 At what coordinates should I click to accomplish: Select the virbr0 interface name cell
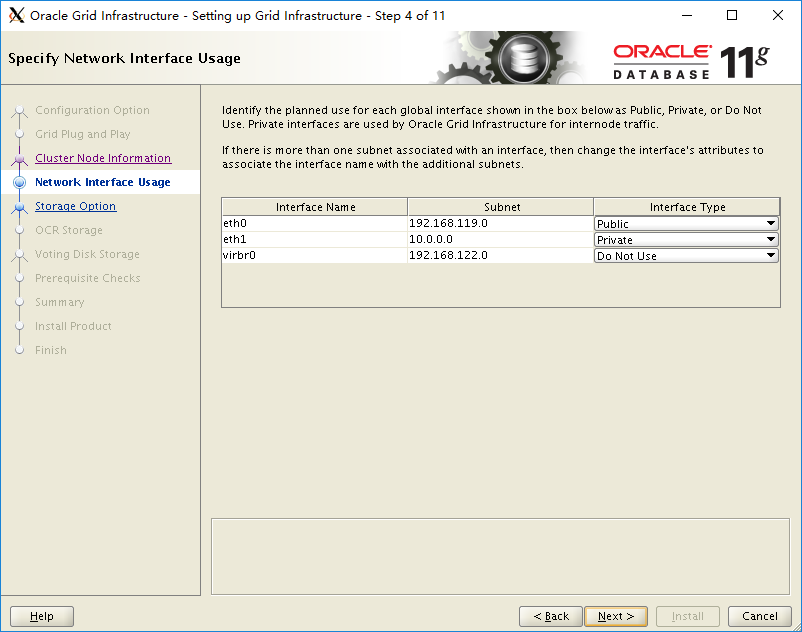click(315, 255)
